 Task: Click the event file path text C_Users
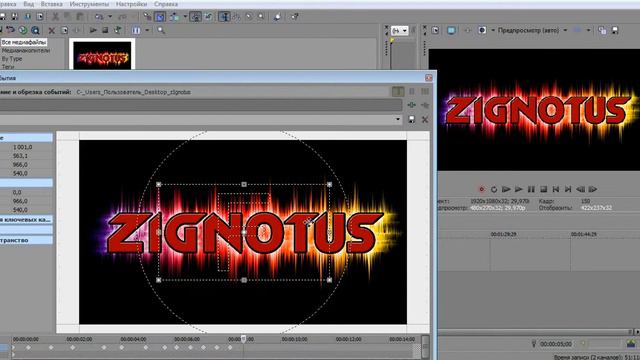[x=133, y=92]
